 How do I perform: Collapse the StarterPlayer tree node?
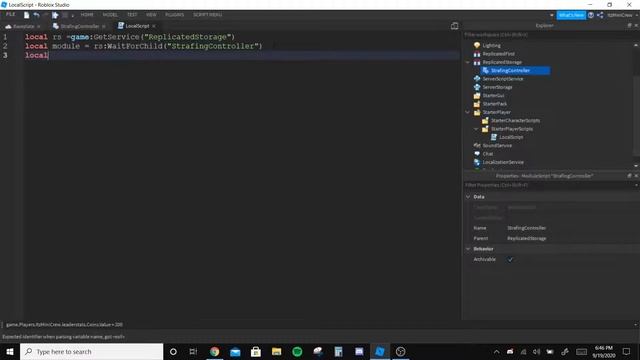point(468,112)
